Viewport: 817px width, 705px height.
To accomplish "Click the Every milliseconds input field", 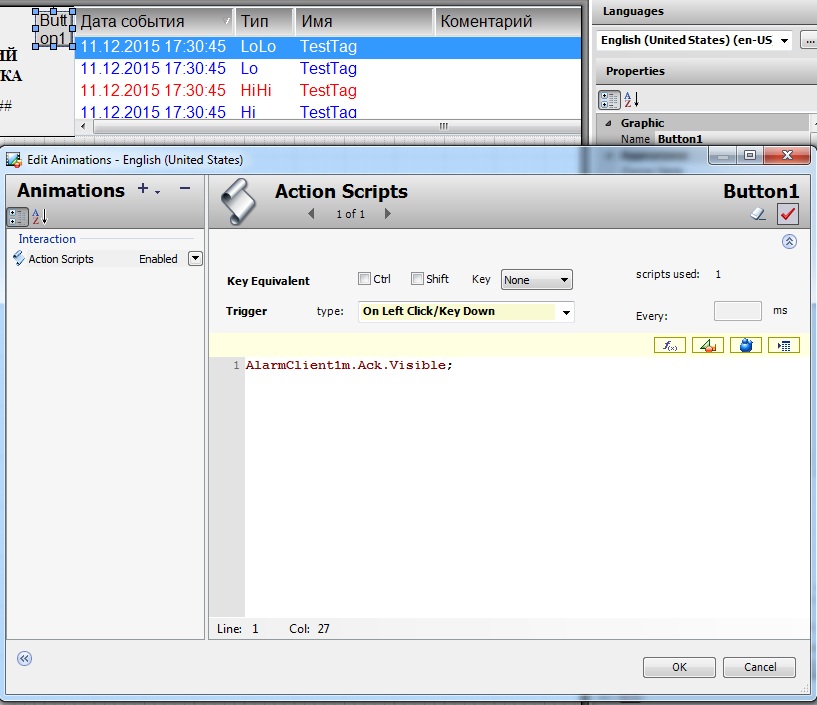I will click(x=738, y=312).
